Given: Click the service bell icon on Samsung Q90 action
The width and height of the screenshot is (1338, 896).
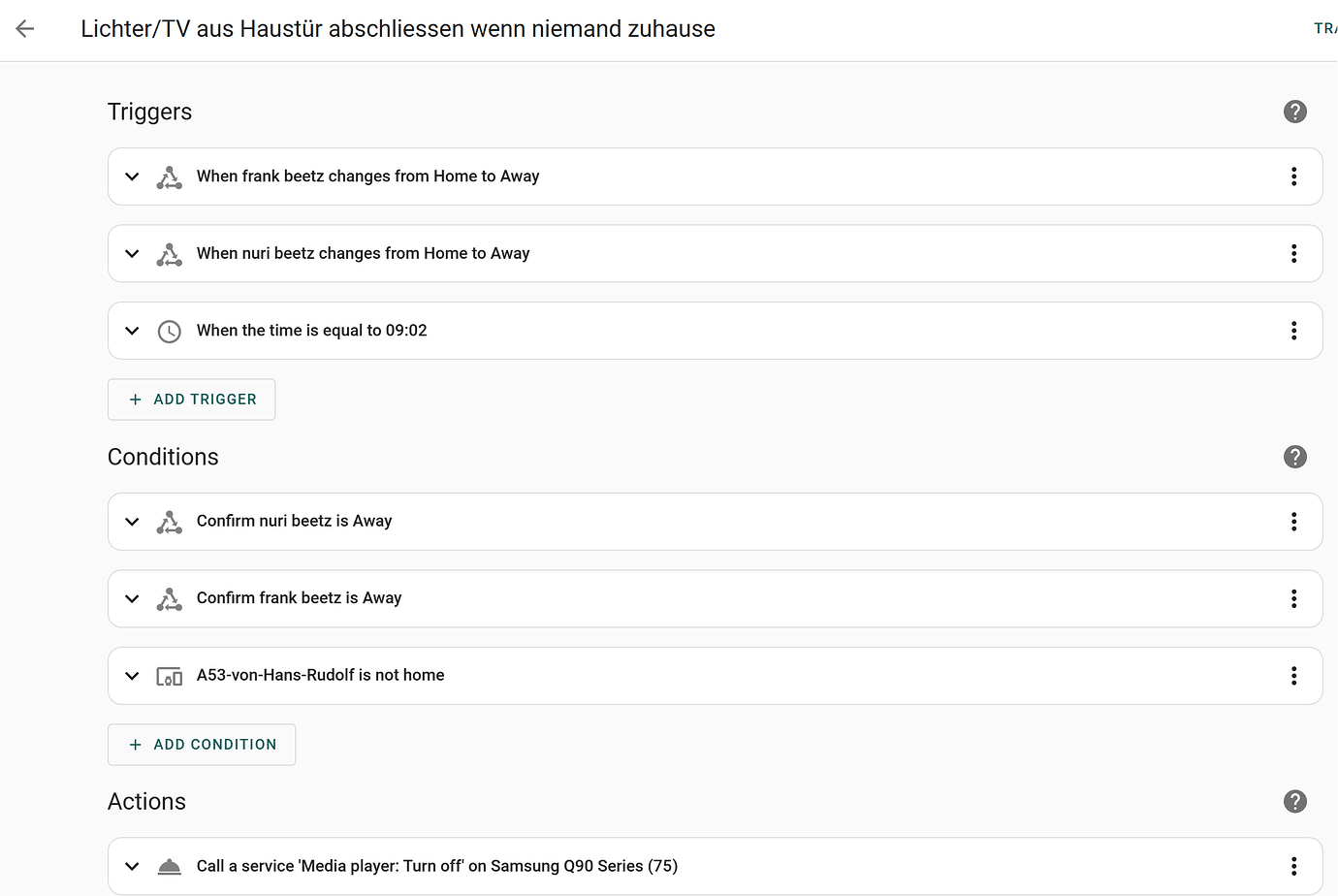Looking at the screenshot, I should [x=170, y=866].
